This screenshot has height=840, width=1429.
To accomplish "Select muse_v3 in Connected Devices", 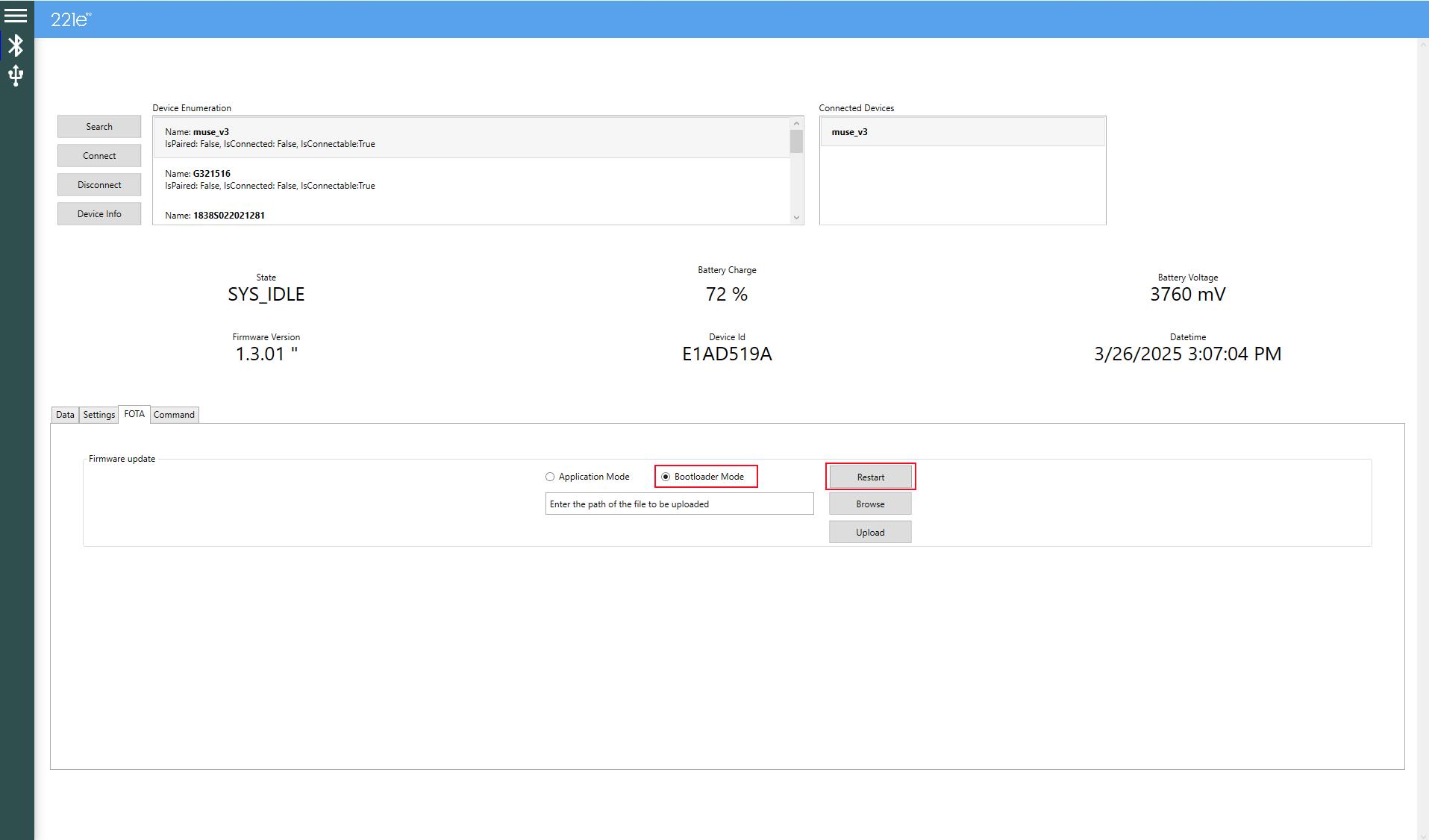I will (963, 132).
